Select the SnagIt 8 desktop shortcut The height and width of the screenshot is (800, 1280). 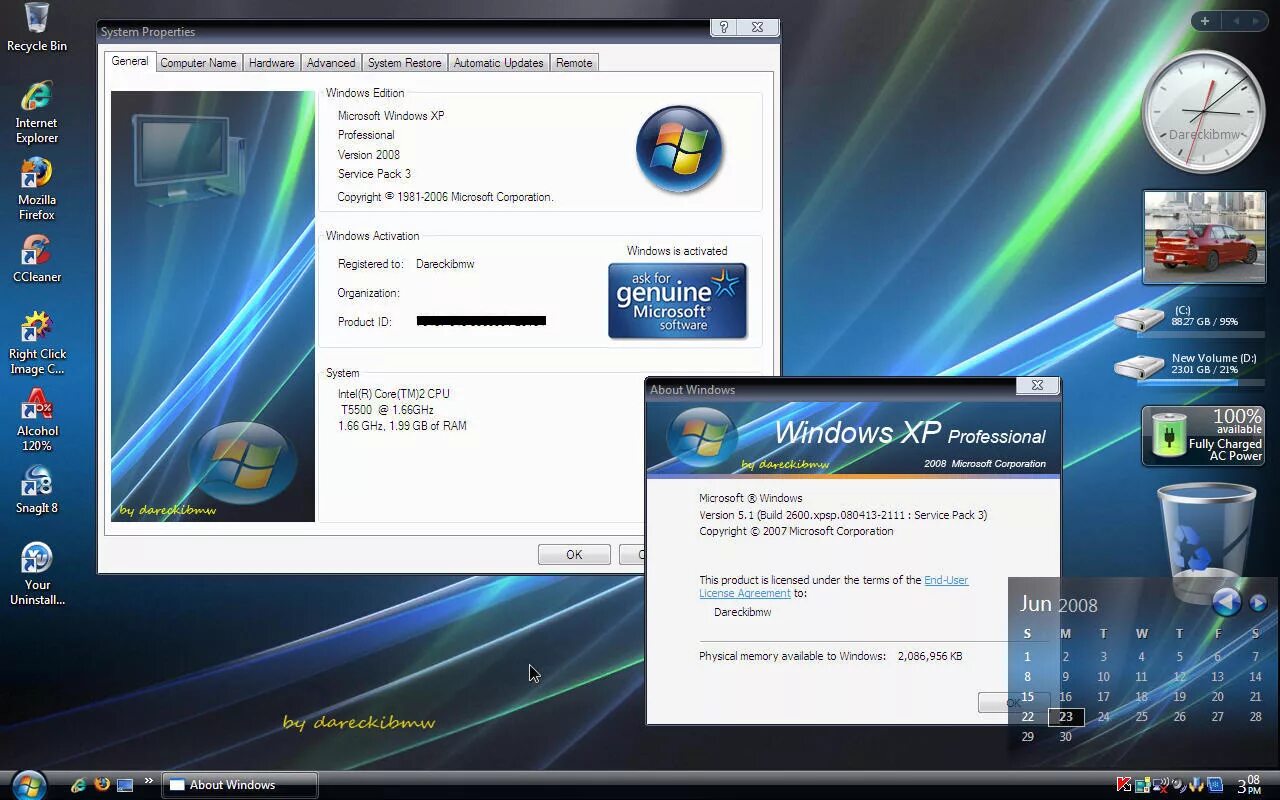37,489
